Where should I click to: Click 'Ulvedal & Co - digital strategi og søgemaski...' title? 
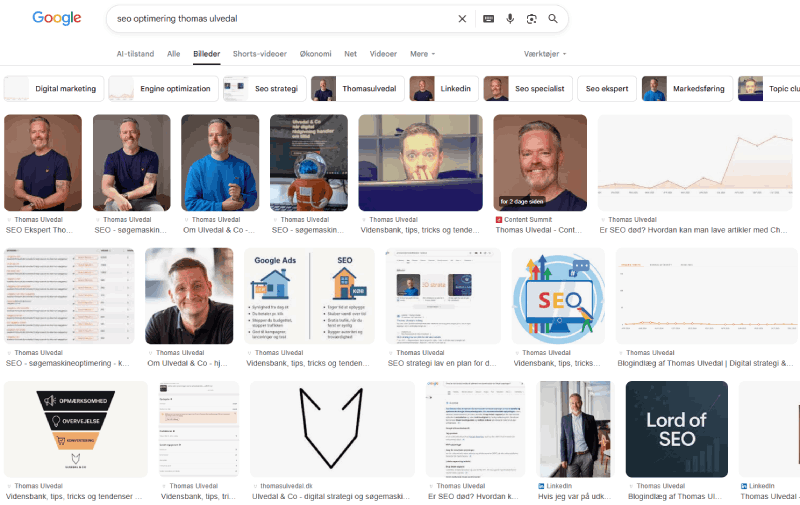(x=331, y=496)
